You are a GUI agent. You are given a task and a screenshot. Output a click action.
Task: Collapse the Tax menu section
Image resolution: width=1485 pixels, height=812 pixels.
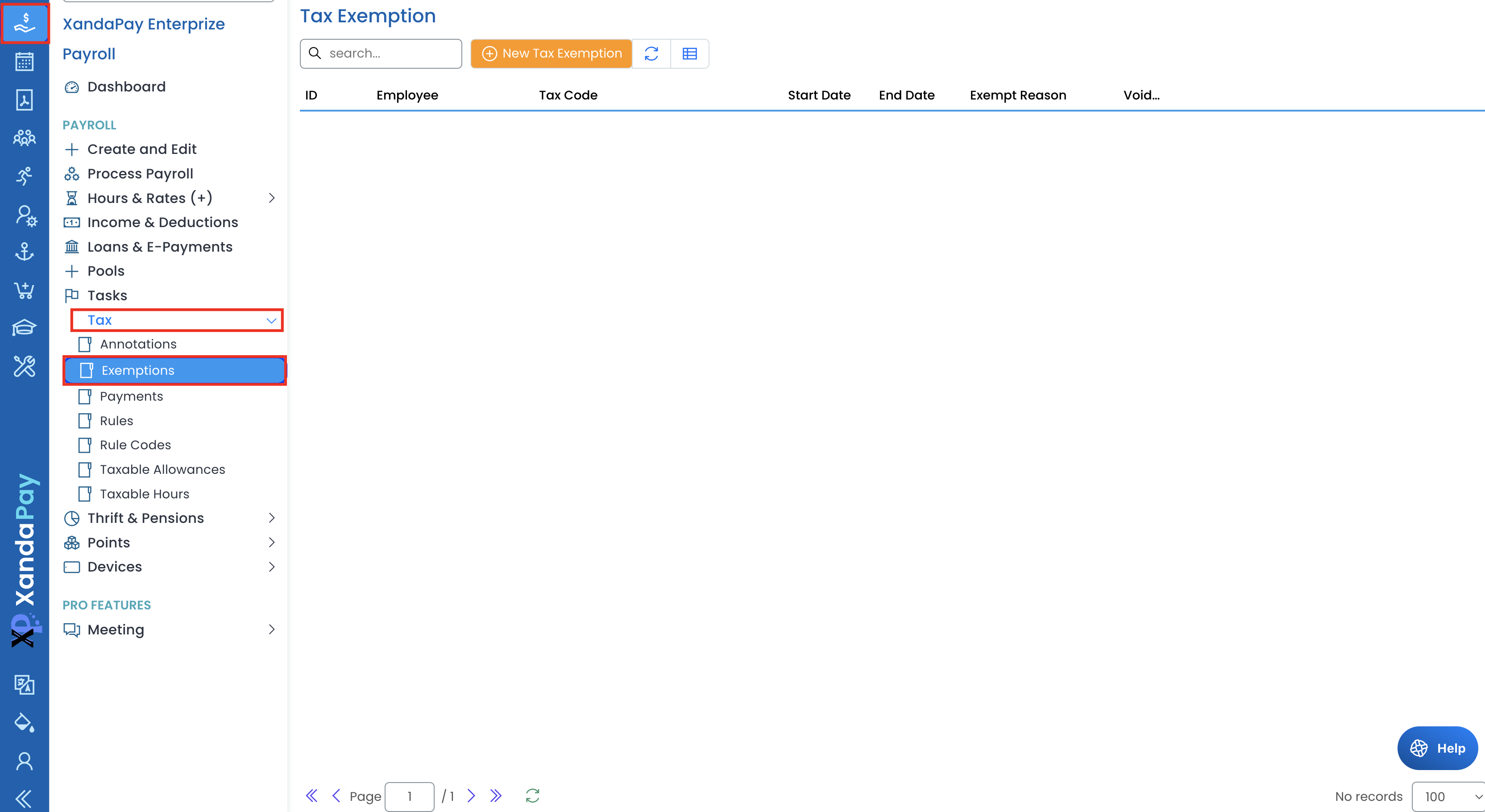click(x=271, y=320)
